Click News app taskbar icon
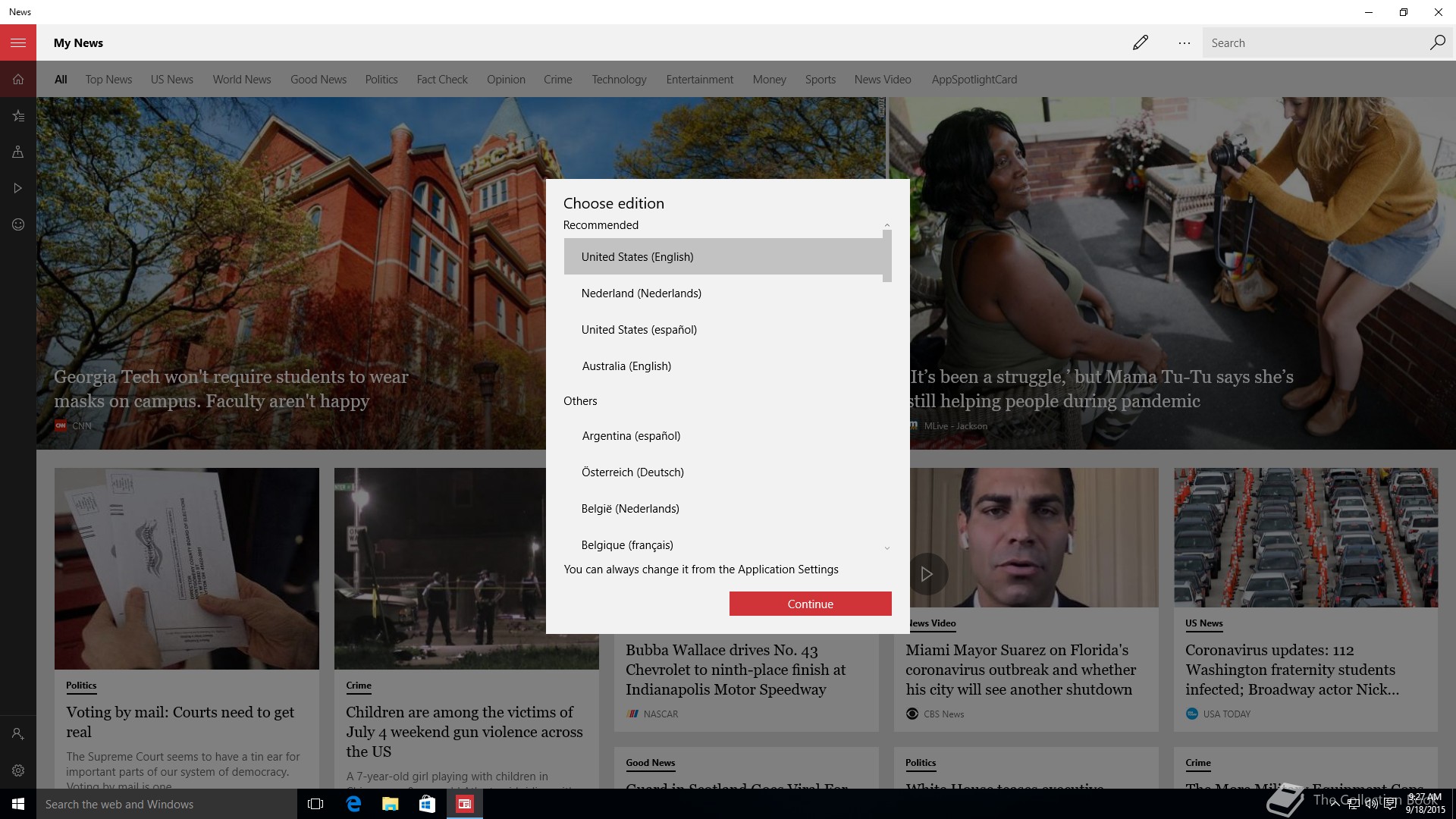This screenshot has height=819, width=1456. 464,804
